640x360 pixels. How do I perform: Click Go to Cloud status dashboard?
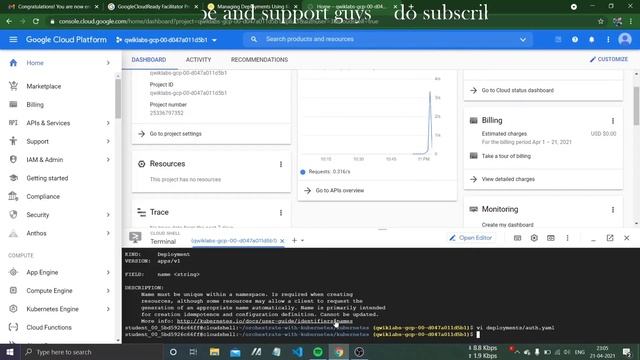click(518, 90)
